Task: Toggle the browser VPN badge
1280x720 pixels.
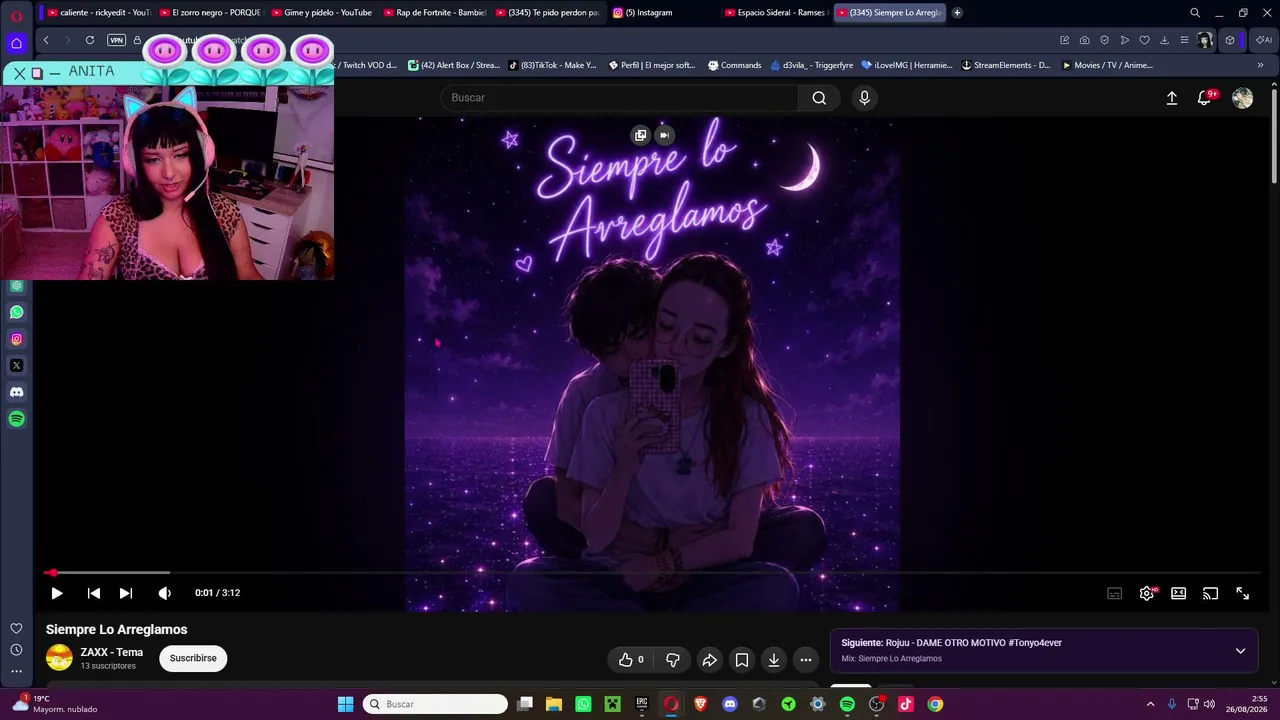Action: (x=117, y=40)
